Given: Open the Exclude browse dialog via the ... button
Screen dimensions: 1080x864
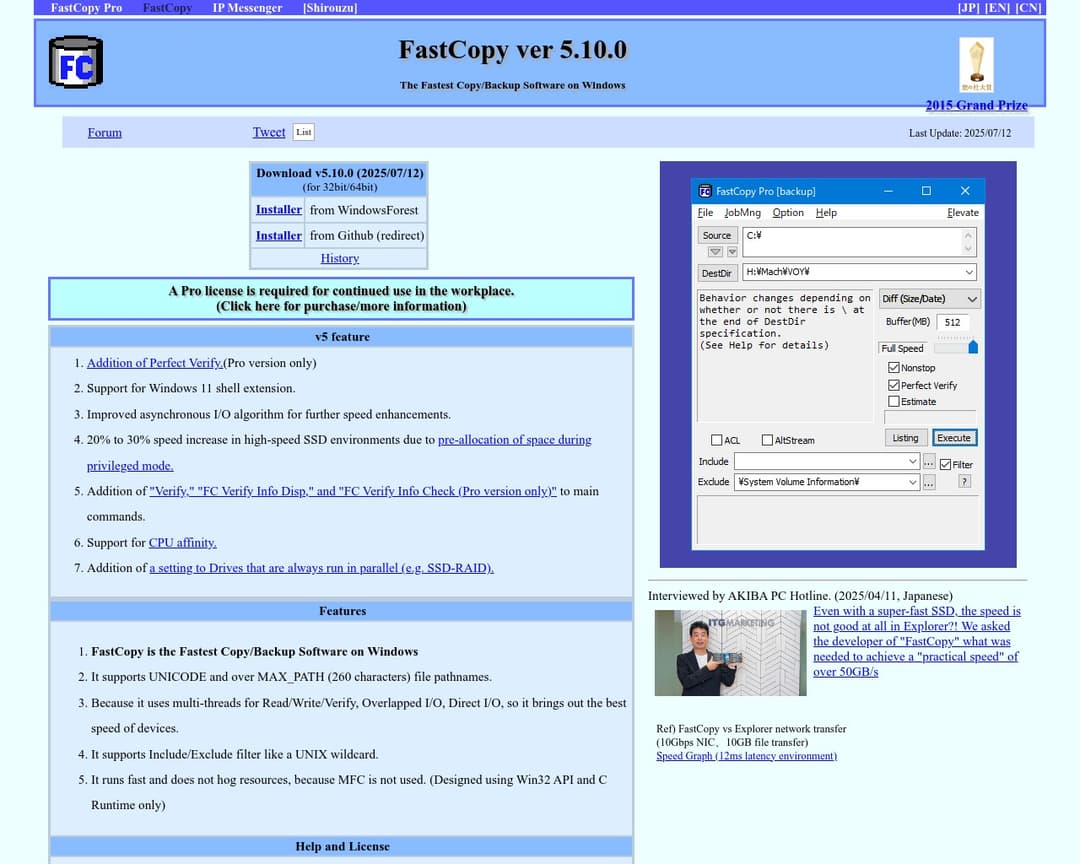Looking at the screenshot, I should pos(930,482).
